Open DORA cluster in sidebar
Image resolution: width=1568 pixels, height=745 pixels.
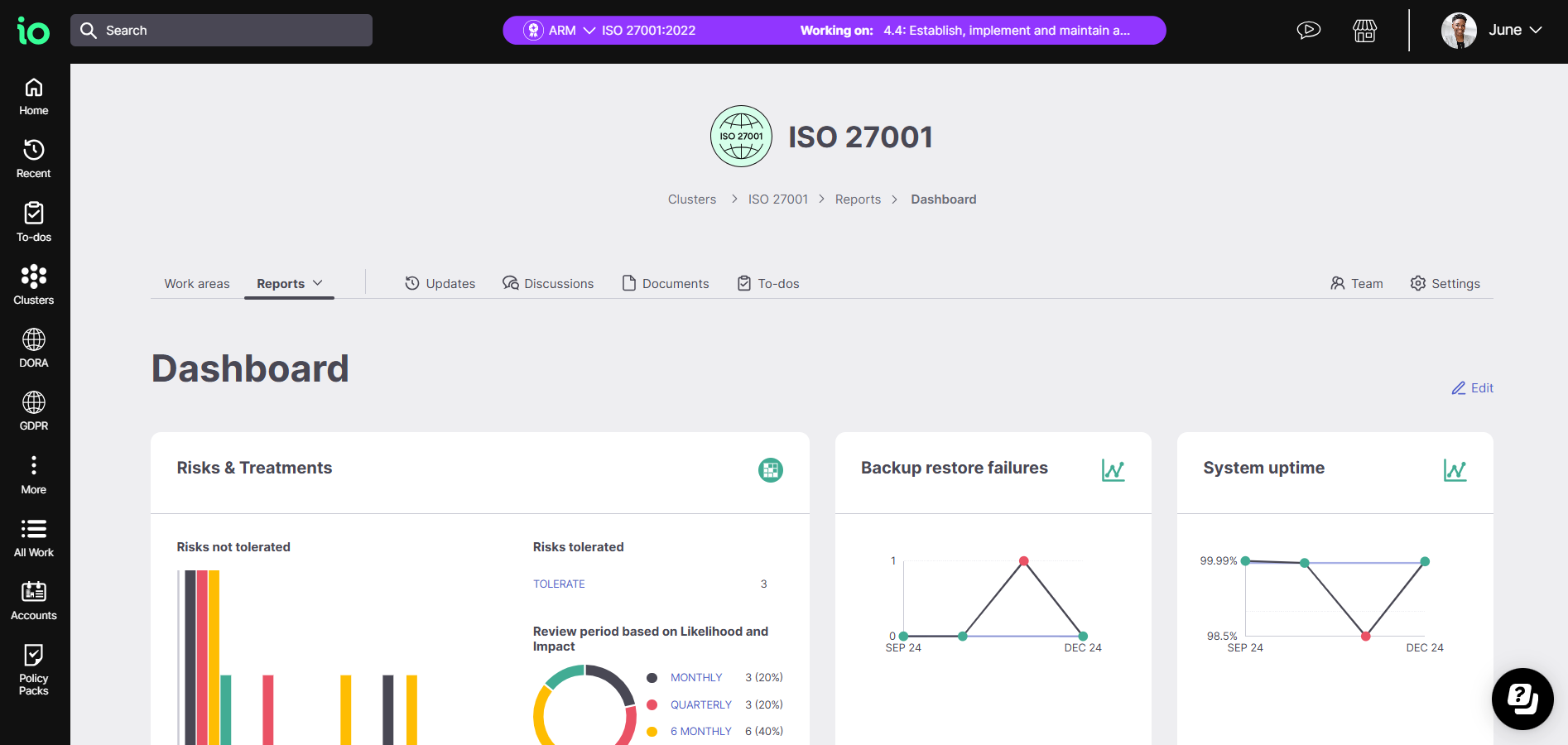(x=34, y=349)
